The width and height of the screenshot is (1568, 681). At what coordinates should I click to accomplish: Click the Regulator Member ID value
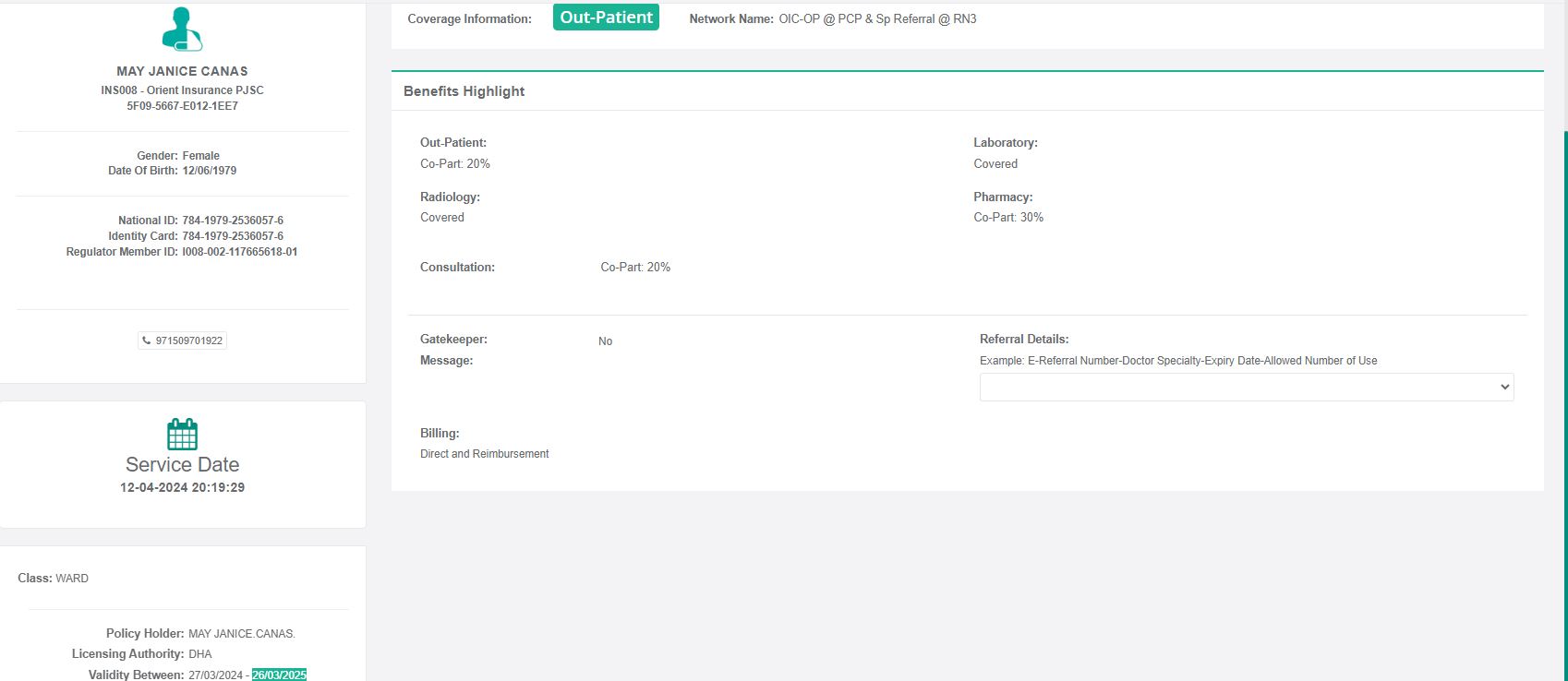tap(239, 252)
